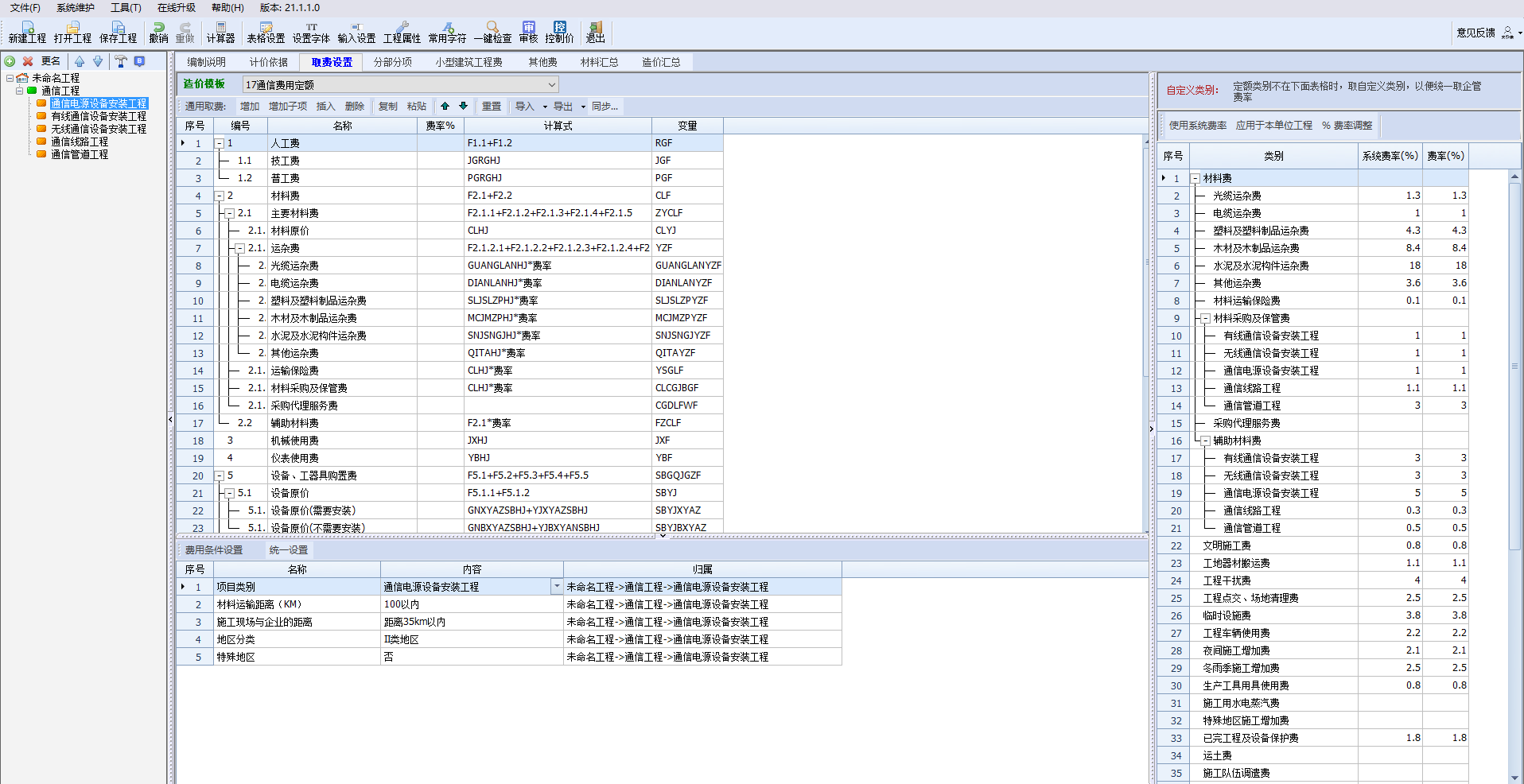This screenshot has width=1524, height=784.
Task: Select 有线通信设备安装工程 in the project tree
Action: (x=99, y=116)
